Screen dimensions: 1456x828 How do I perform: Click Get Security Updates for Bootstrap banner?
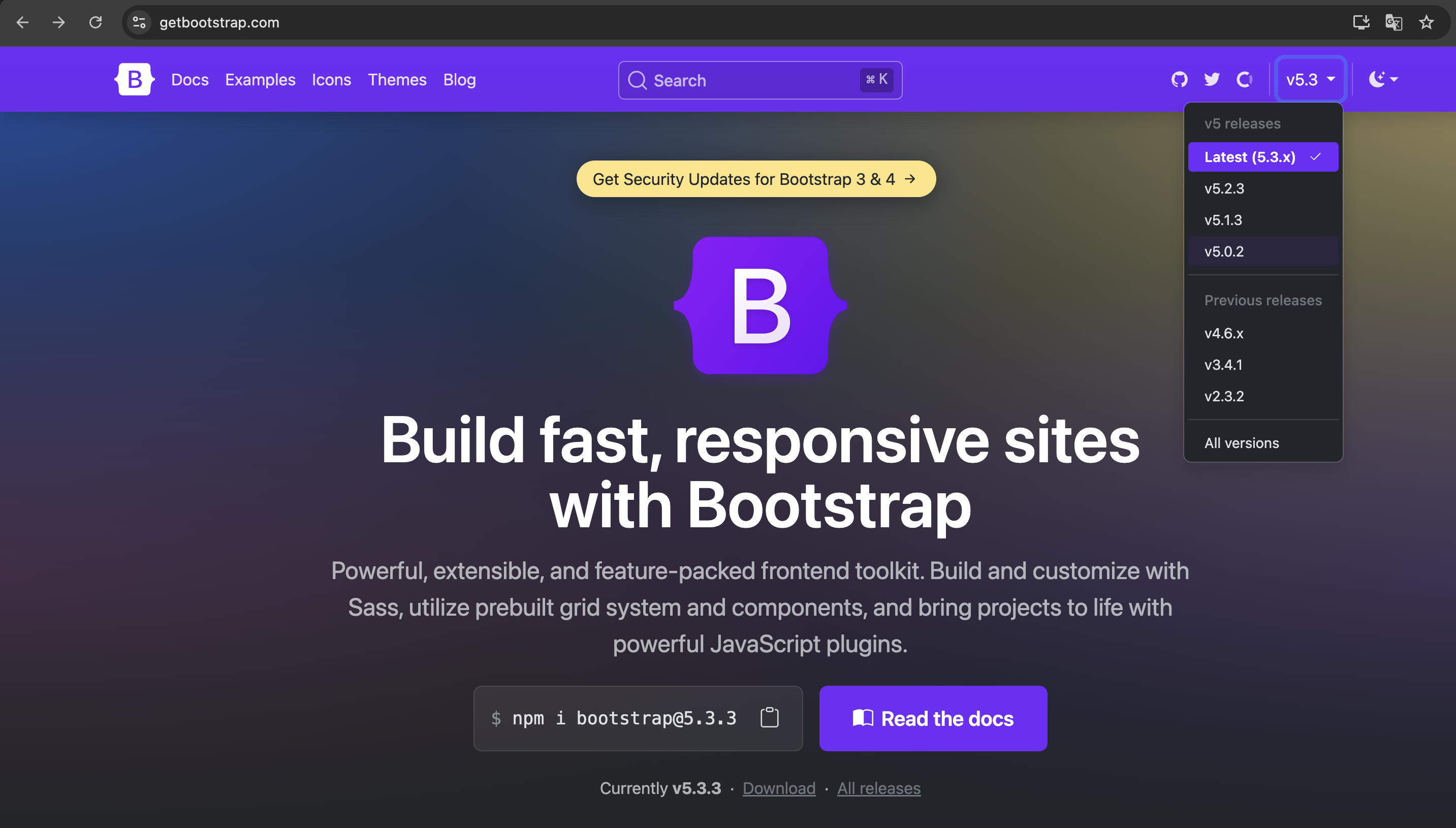pyautogui.click(x=756, y=179)
